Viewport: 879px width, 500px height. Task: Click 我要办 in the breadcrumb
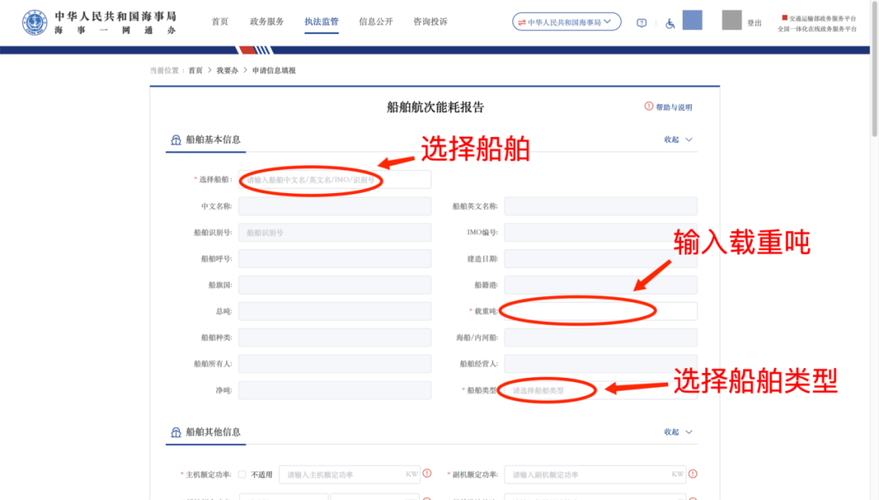[227, 71]
